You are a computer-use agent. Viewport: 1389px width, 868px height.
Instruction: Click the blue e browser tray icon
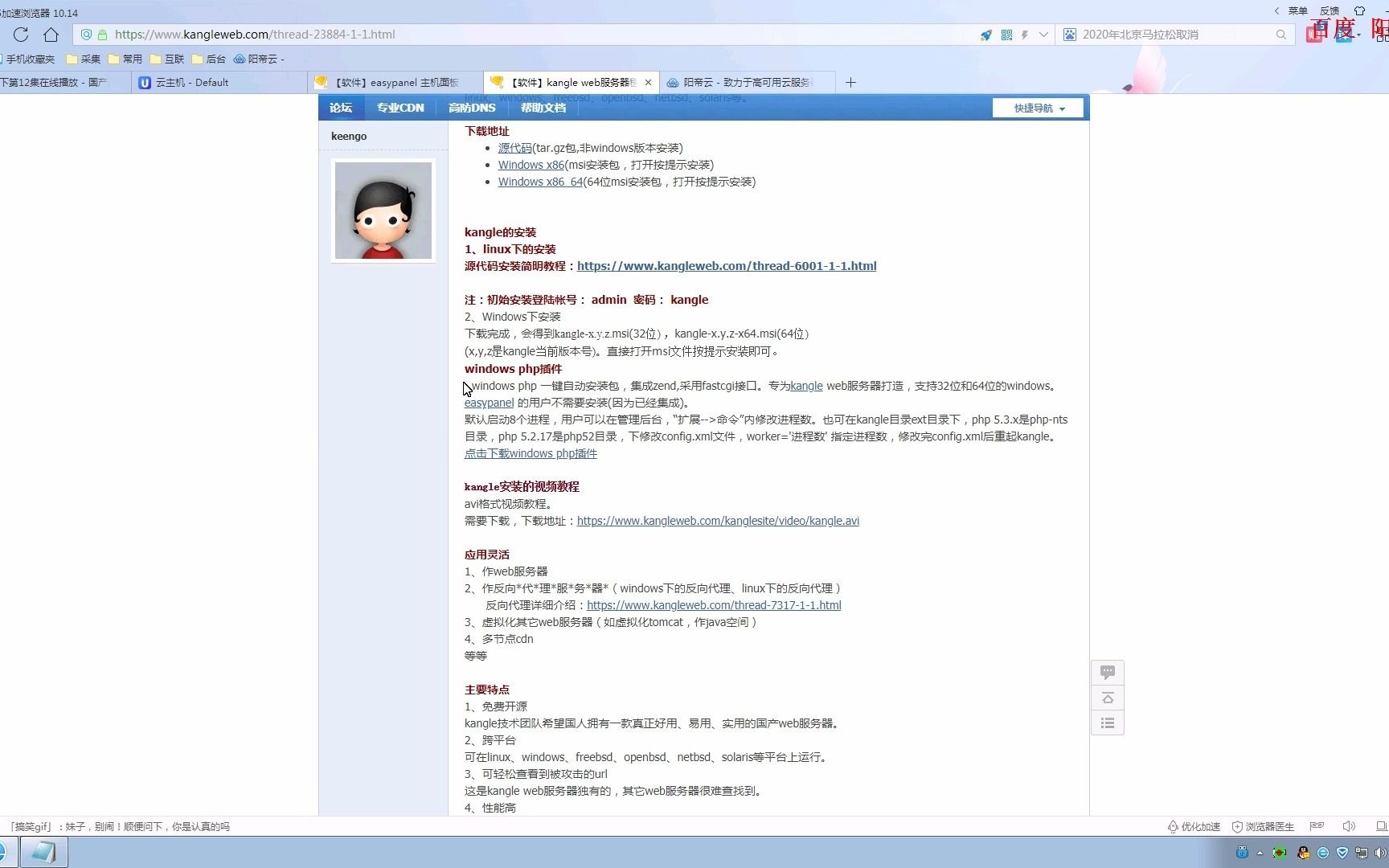coord(1323,853)
